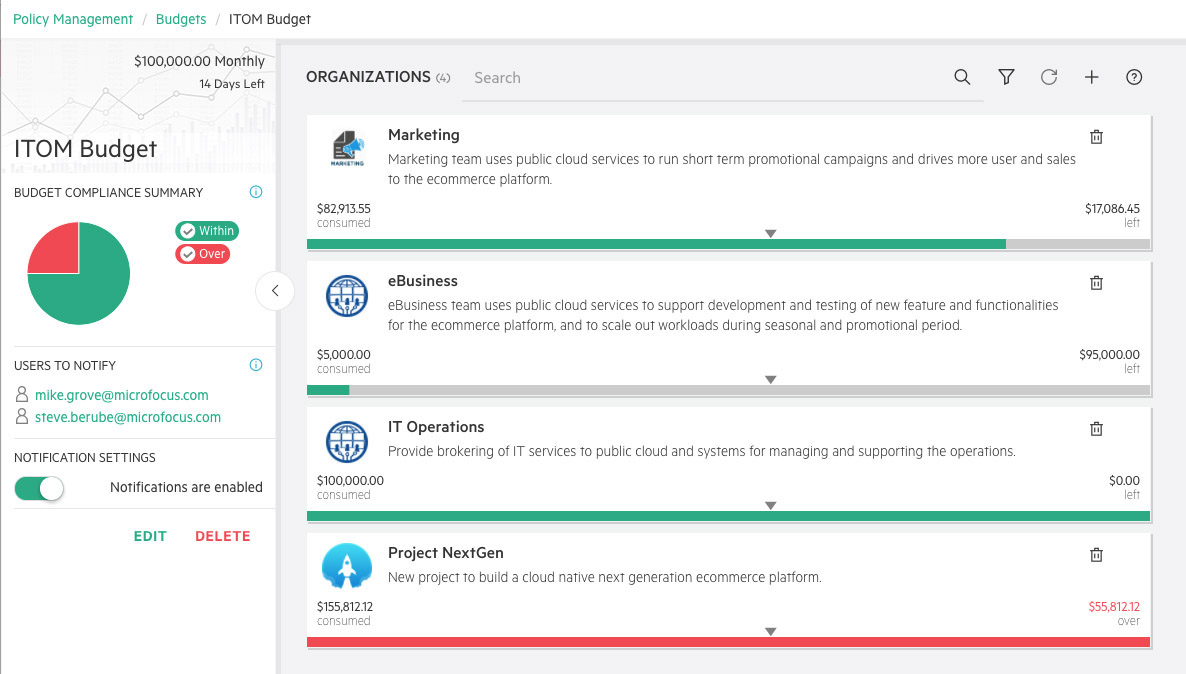
Task: Remove eBusiness using its trash icon
Action: tap(1096, 283)
